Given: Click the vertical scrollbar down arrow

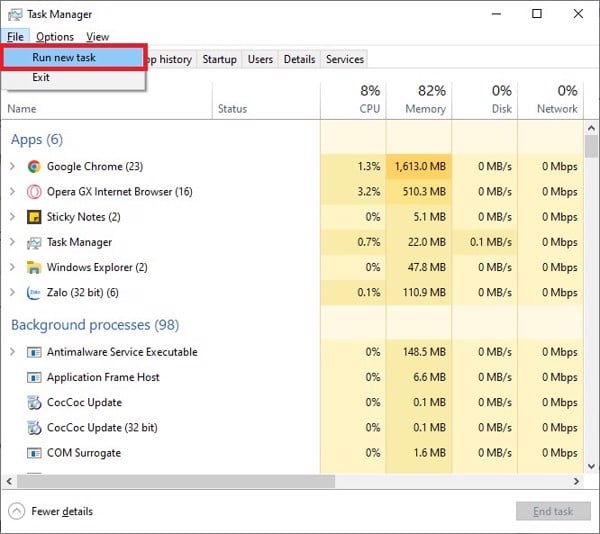Looking at the screenshot, I should (591, 466).
